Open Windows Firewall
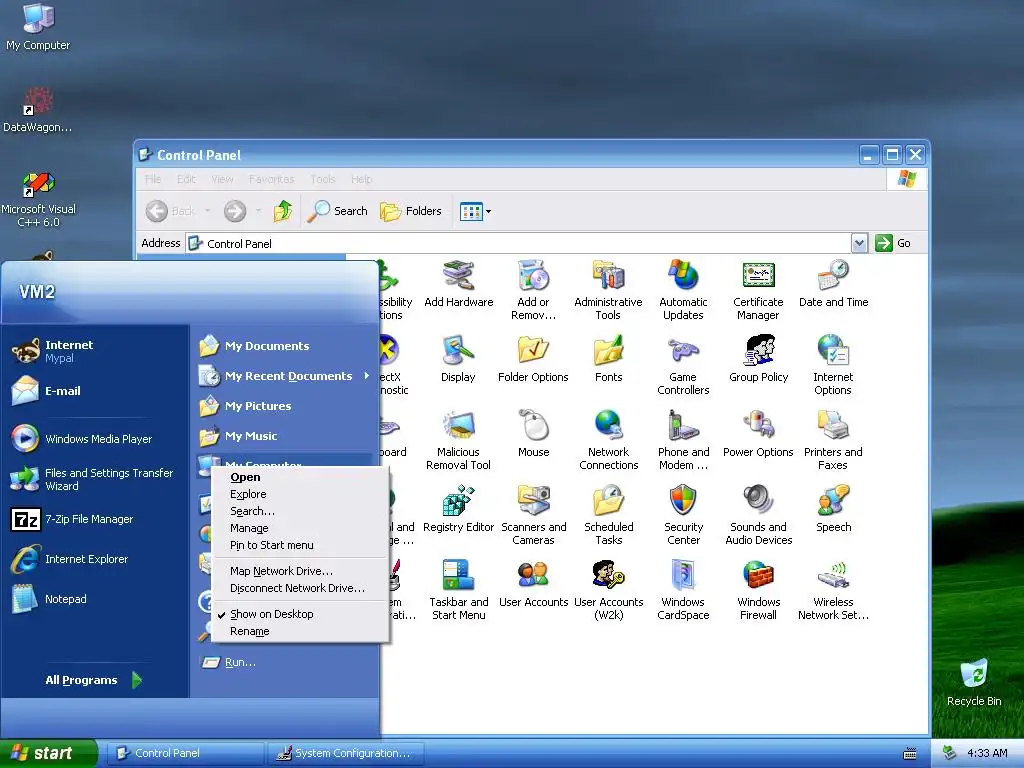Image resolution: width=1024 pixels, height=768 pixels. point(758,590)
